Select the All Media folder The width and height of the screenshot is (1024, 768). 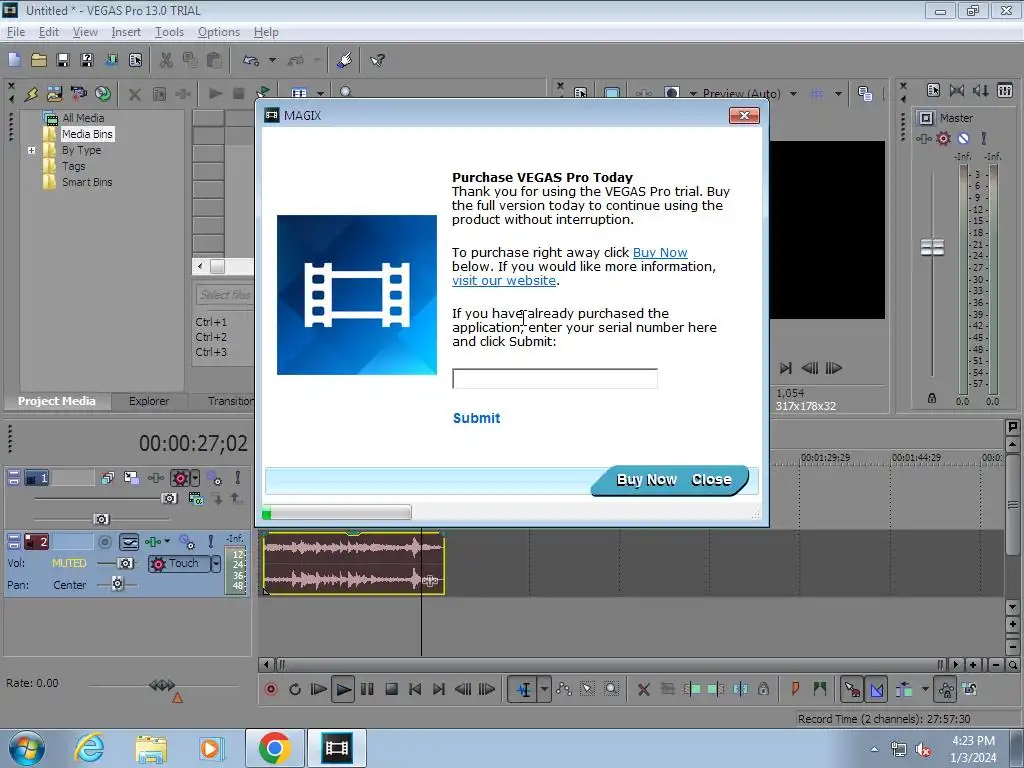83,118
